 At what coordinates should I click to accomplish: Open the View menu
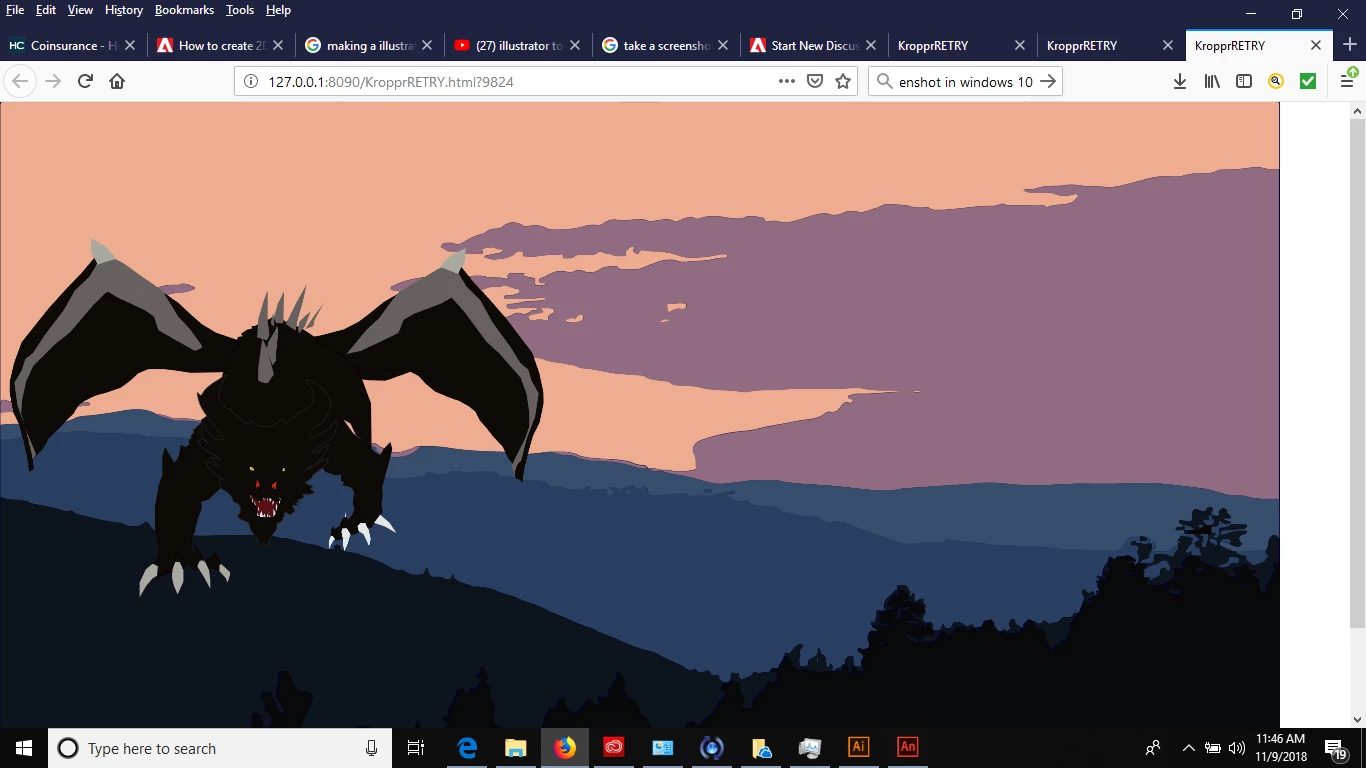click(x=80, y=10)
